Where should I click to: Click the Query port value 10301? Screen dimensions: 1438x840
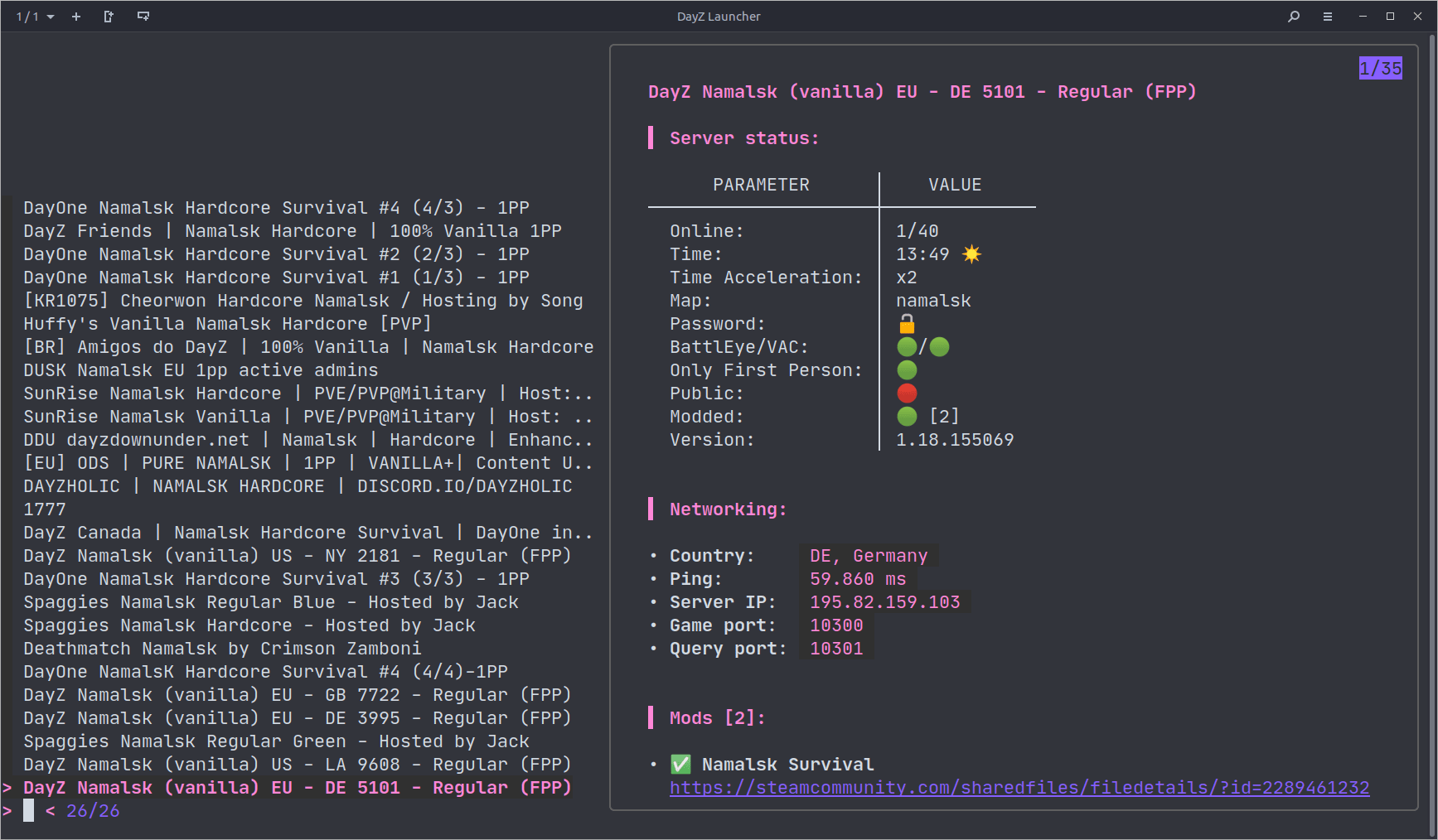tap(836, 649)
